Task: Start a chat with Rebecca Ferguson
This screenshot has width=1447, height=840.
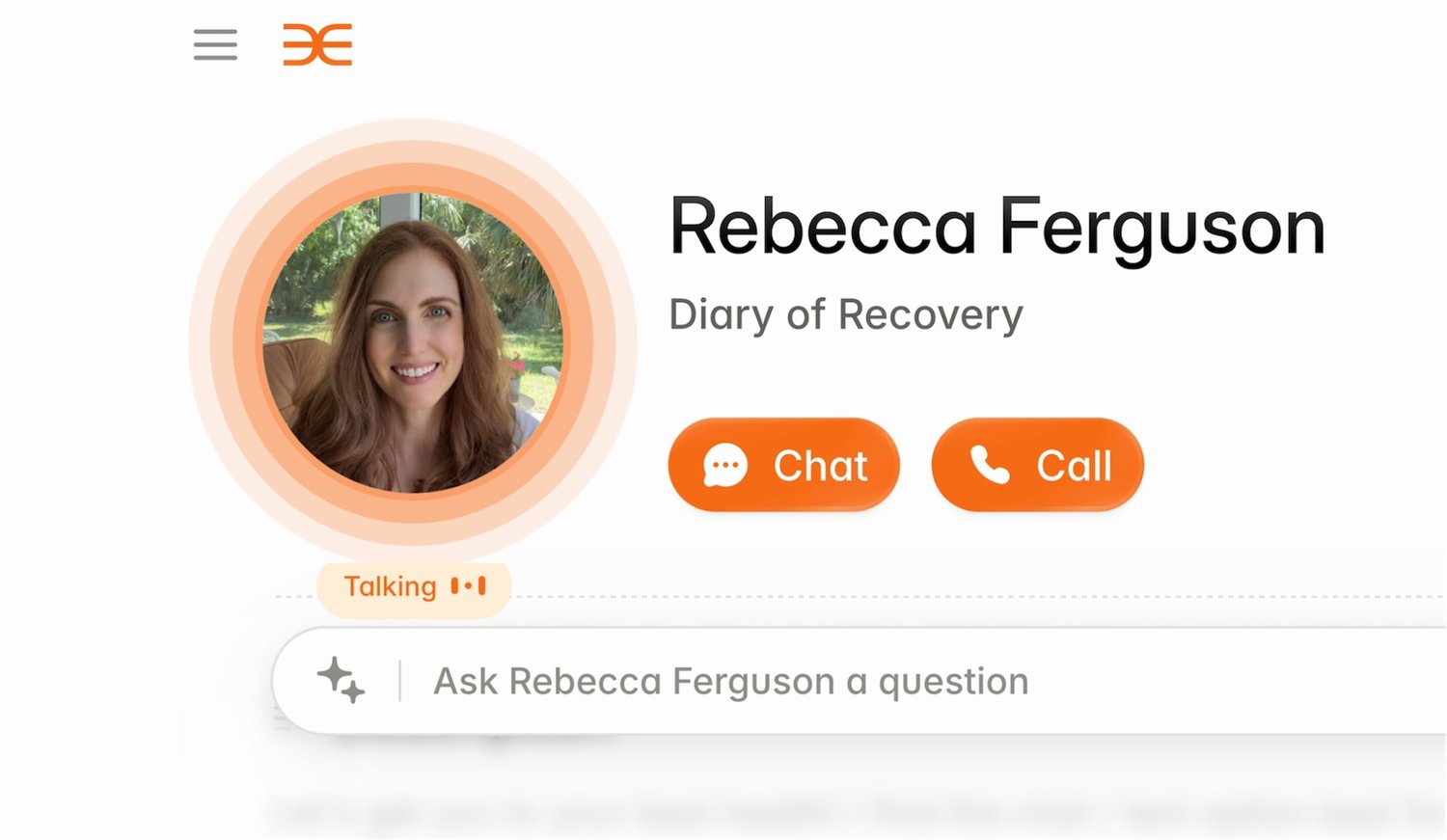Action: tap(783, 465)
